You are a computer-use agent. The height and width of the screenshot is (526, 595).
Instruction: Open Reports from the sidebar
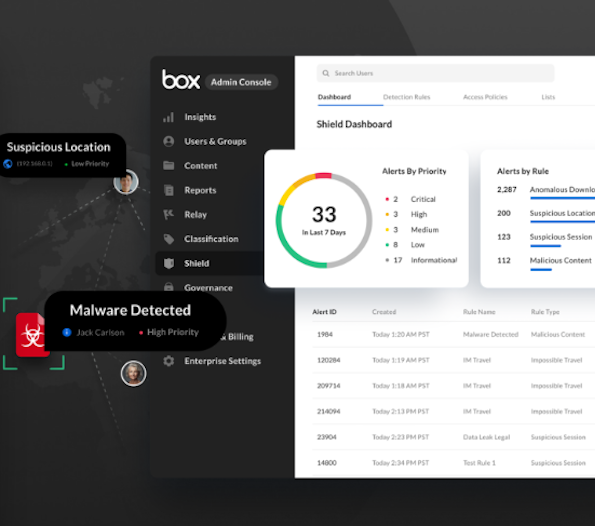(x=200, y=190)
